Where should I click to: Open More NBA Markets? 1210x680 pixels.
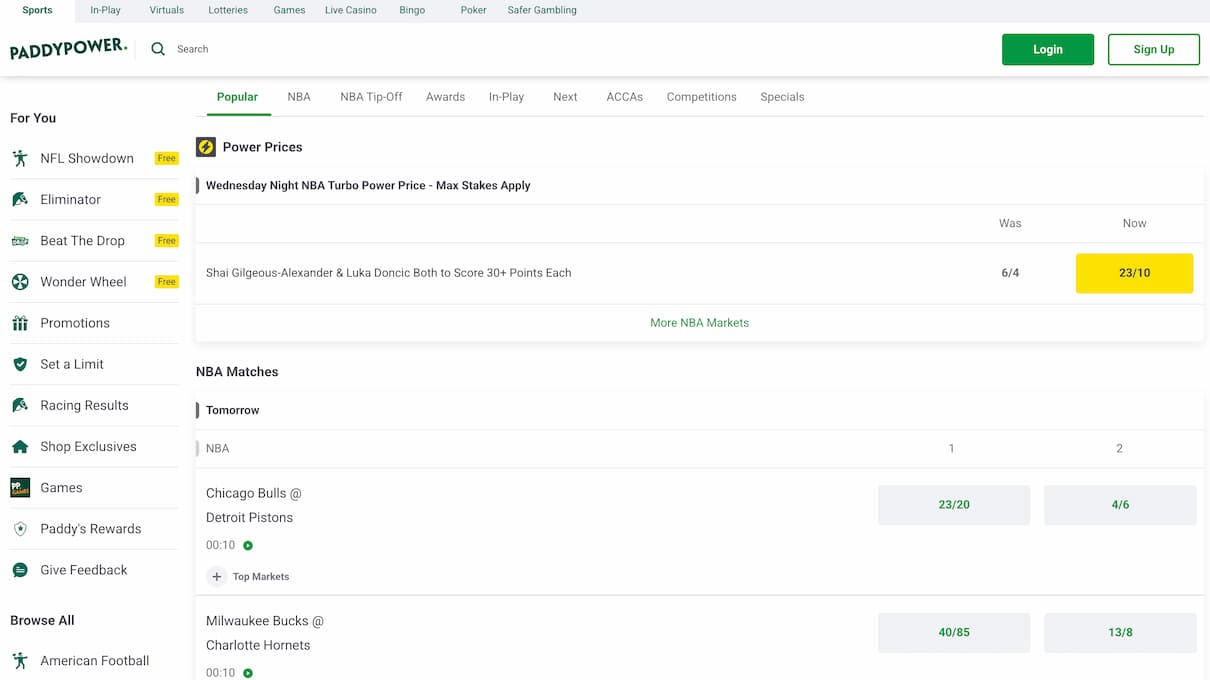tap(699, 323)
